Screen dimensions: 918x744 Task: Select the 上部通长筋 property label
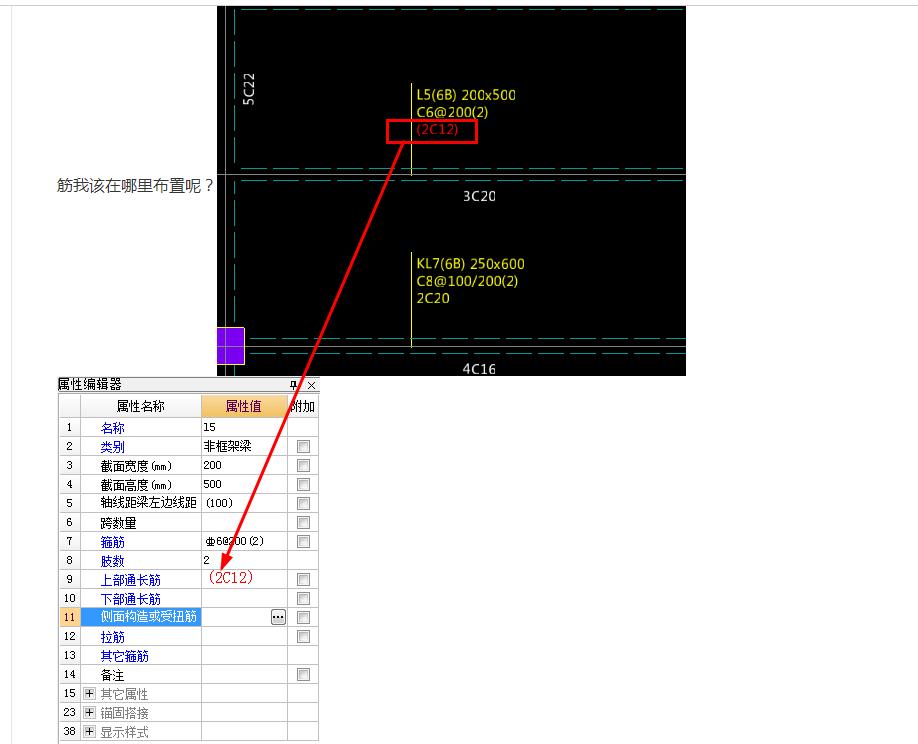pyautogui.click(x=131, y=580)
